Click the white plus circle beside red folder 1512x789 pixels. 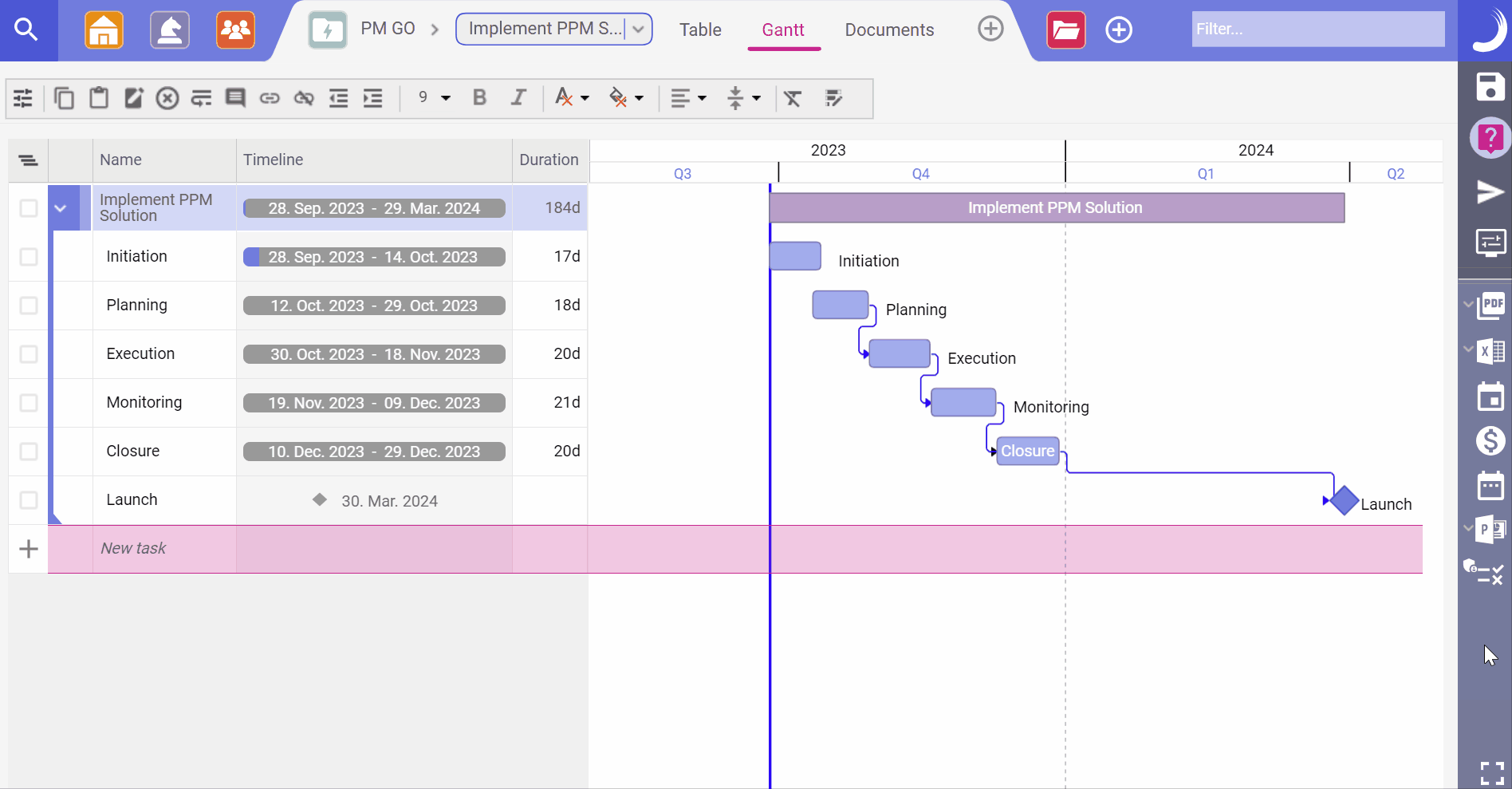tap(1119, 30)
